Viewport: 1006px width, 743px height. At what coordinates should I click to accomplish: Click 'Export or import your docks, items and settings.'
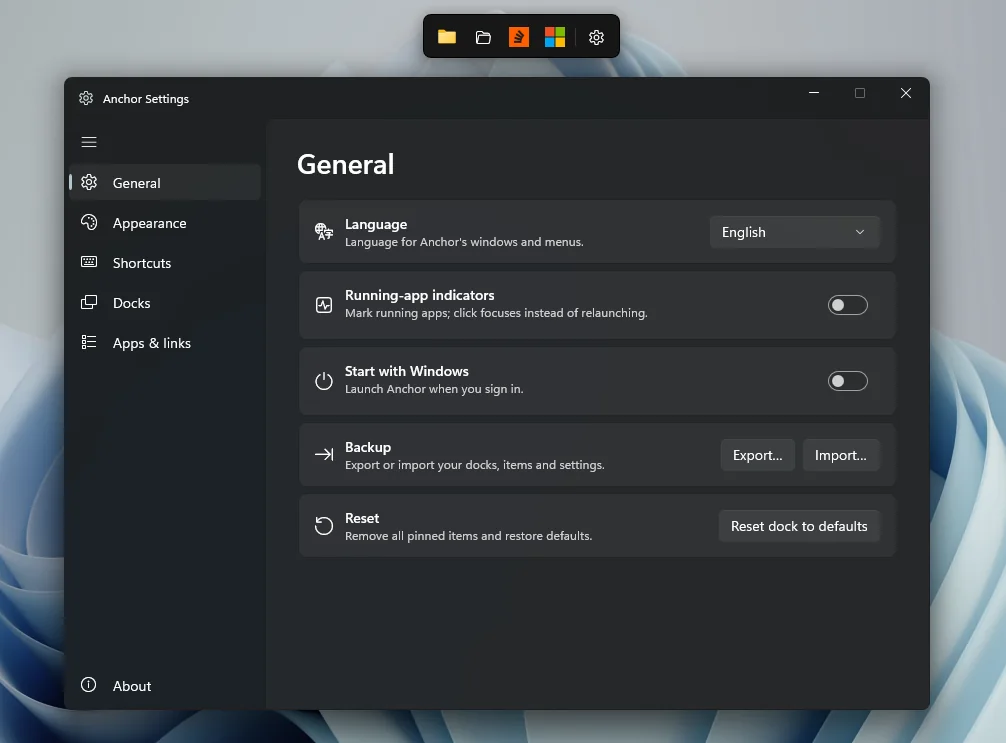tap(475, 465)
